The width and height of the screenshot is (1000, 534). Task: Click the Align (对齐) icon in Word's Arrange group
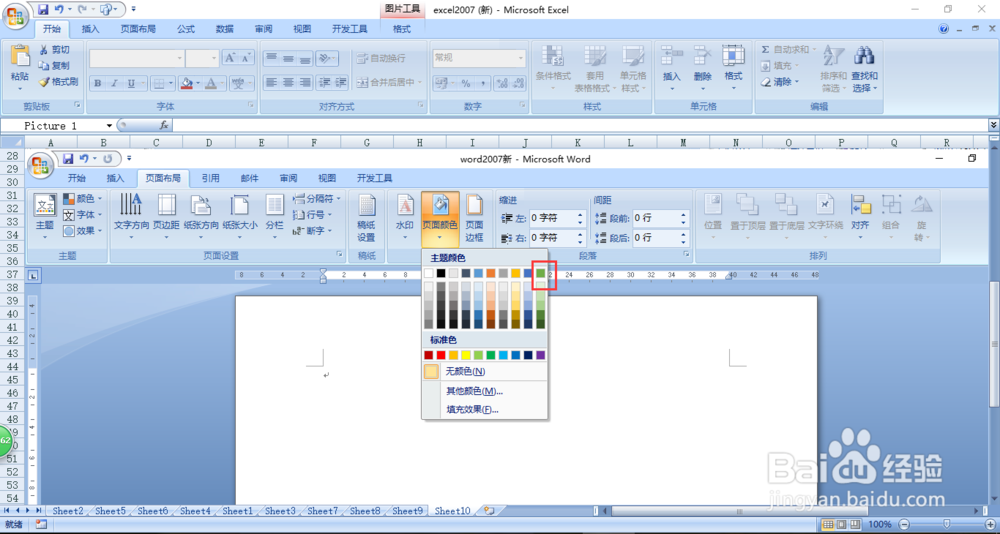coord(860,204)
